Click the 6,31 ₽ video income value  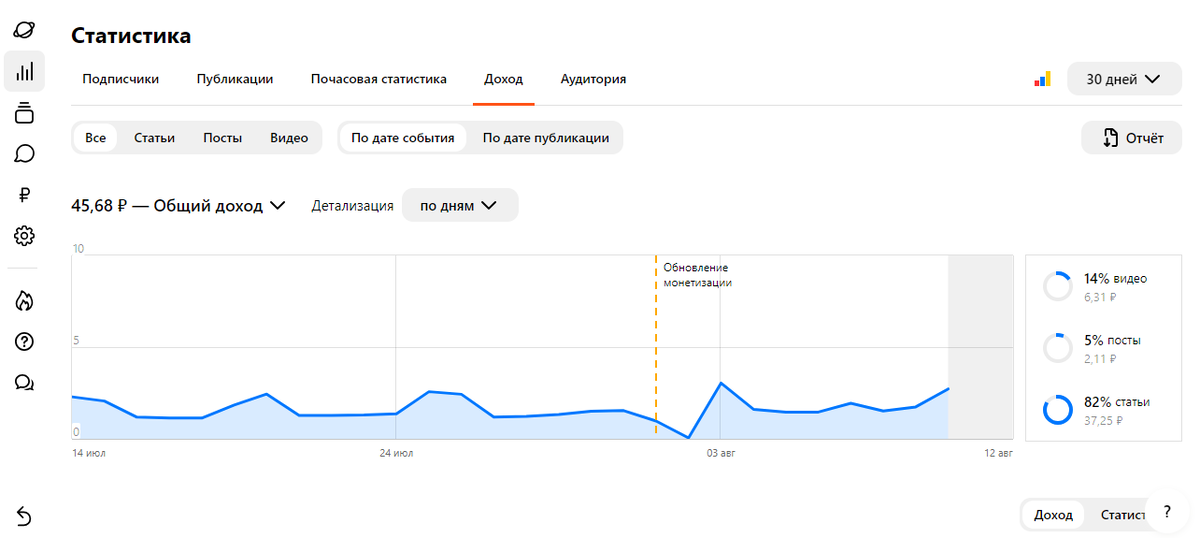(1100, 297)
